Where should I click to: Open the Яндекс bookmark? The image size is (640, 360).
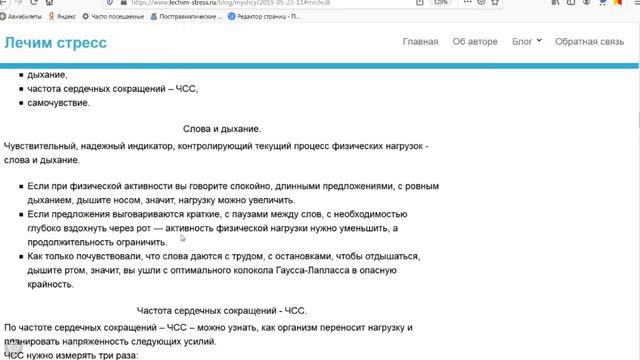point(62,17)
